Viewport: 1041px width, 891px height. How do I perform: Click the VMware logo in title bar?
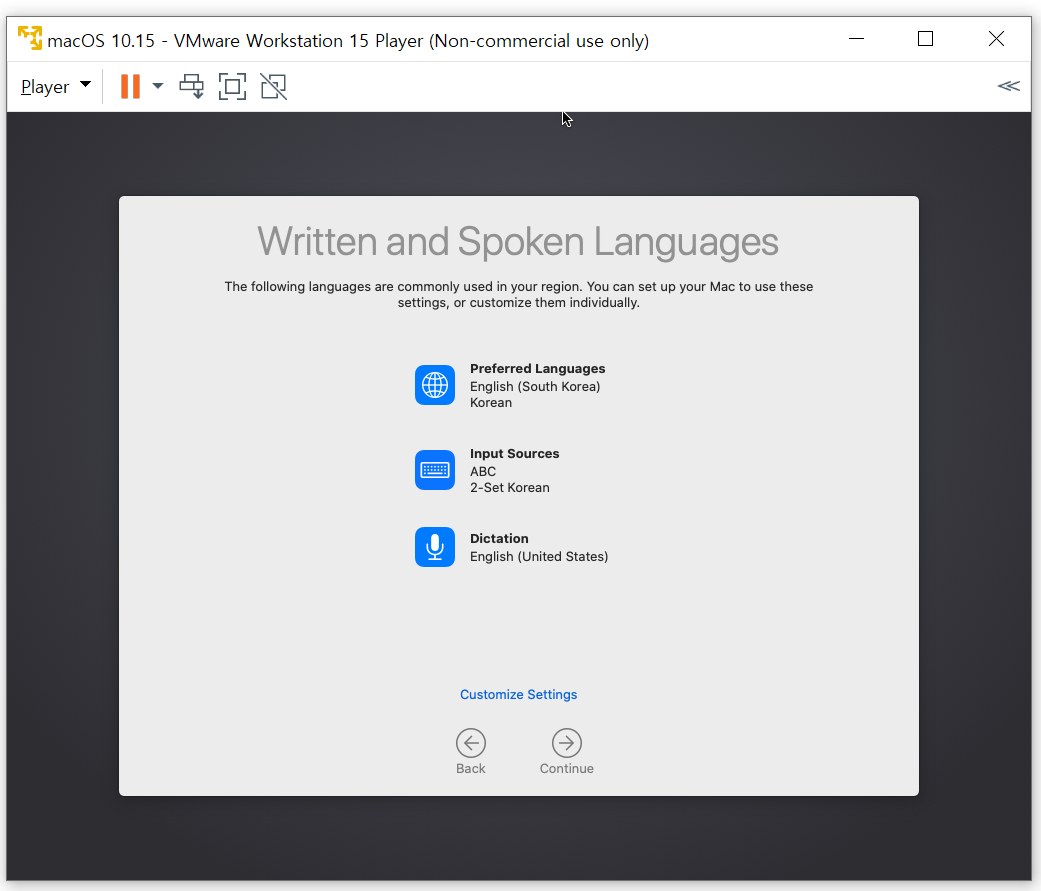30,40
